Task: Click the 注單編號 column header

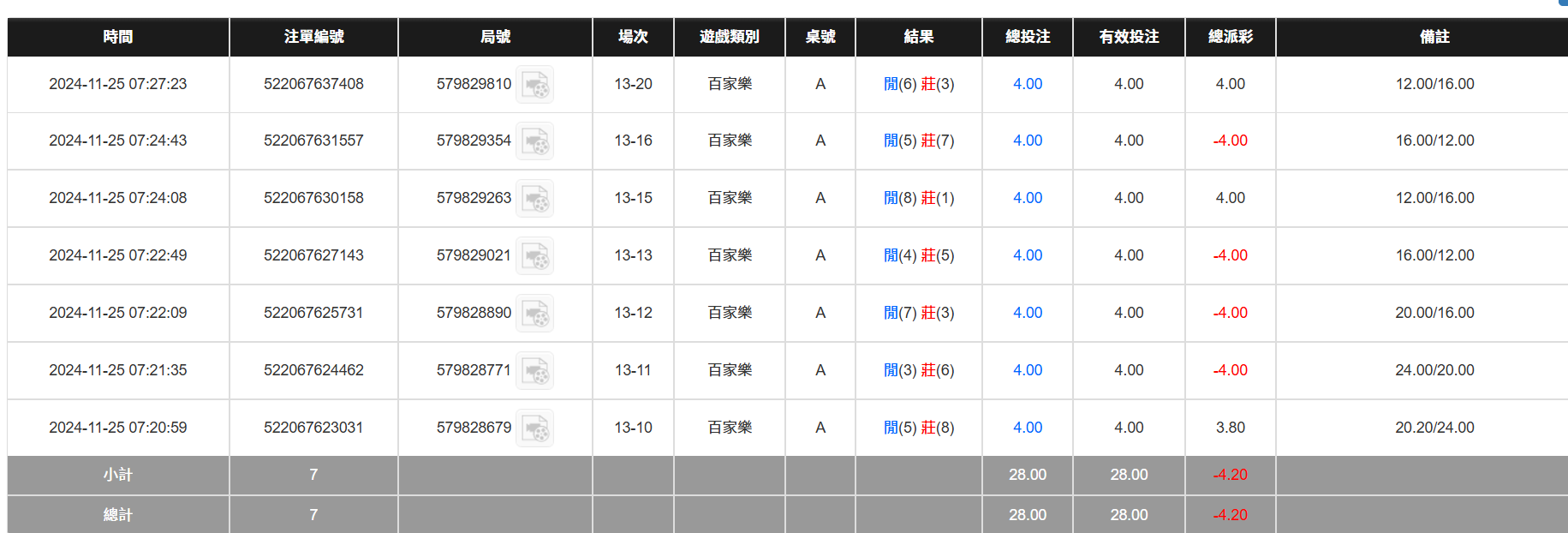Action: [313, 37]
